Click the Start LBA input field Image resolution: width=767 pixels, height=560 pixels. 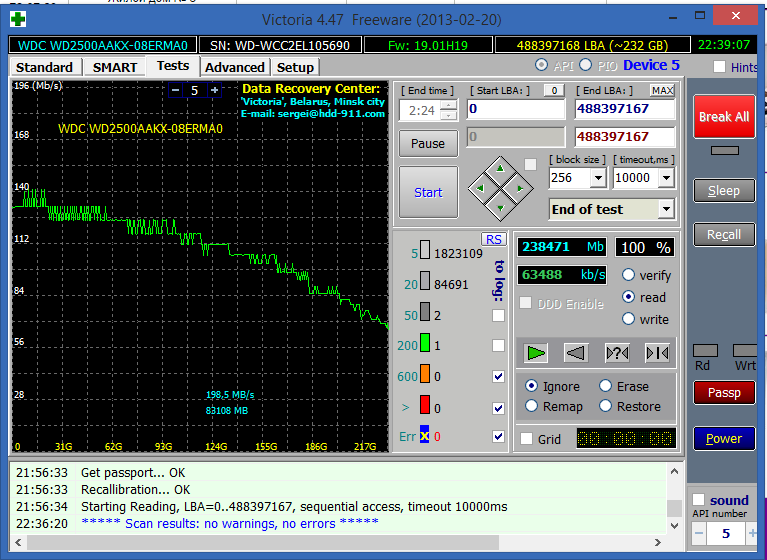click(515, 109)
